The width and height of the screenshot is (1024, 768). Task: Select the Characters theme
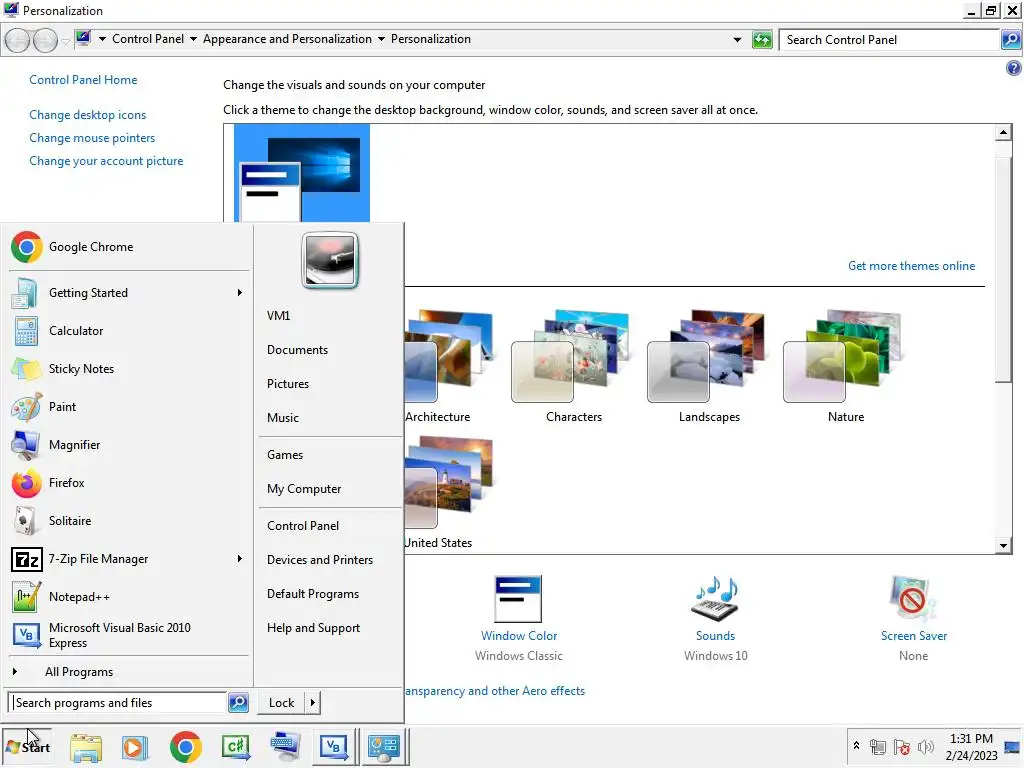point(573,366)
